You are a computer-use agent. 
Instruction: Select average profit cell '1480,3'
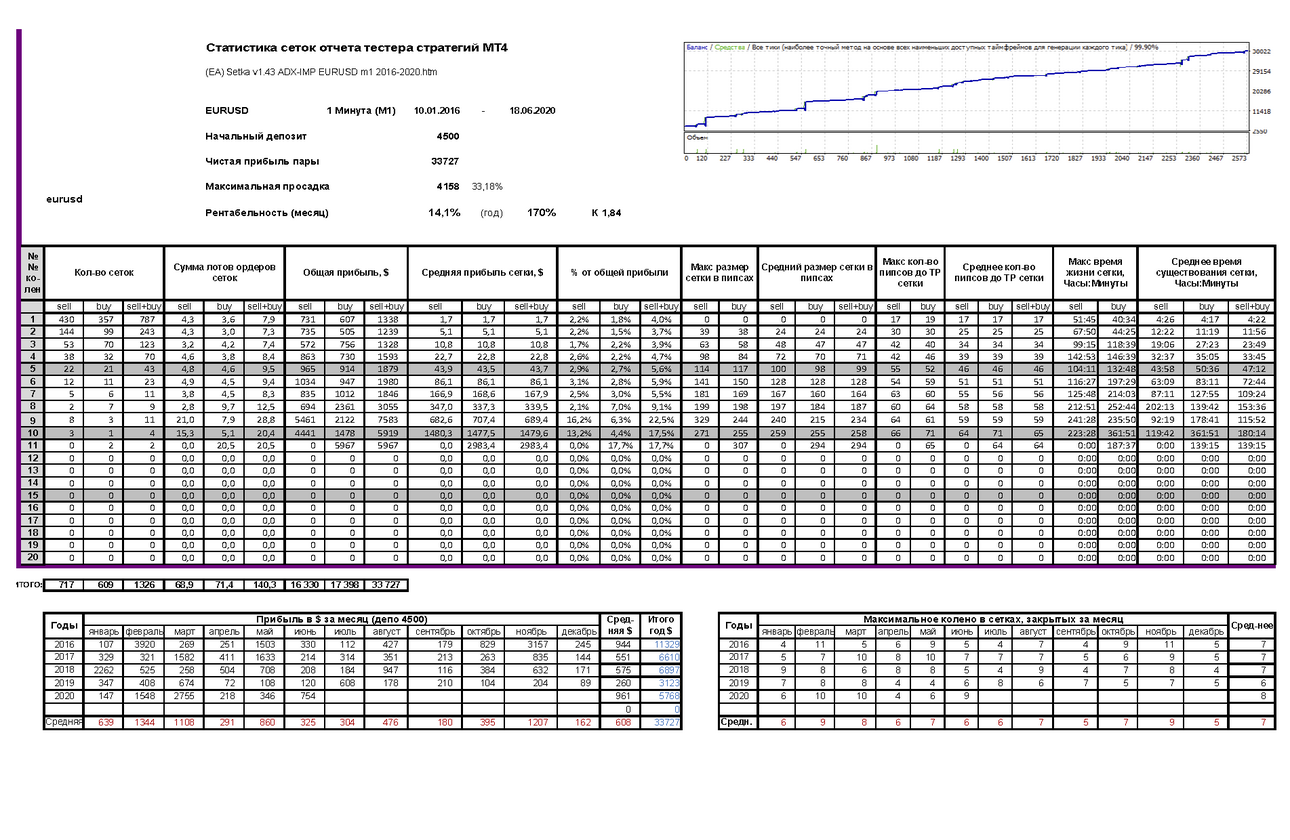tap(435, 432)
